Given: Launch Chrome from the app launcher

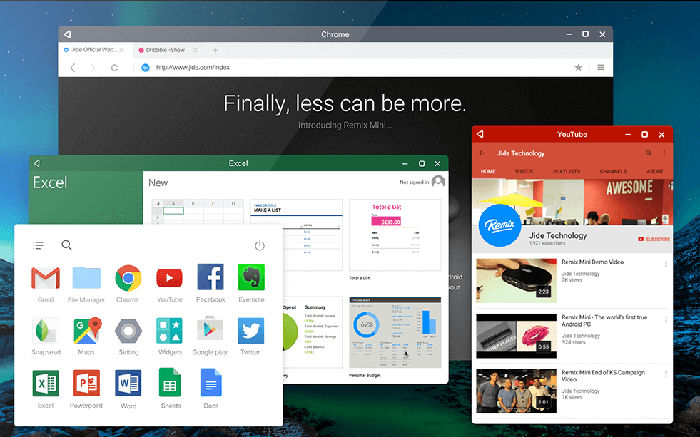Looking at the screenshot, I should point(128,278).
